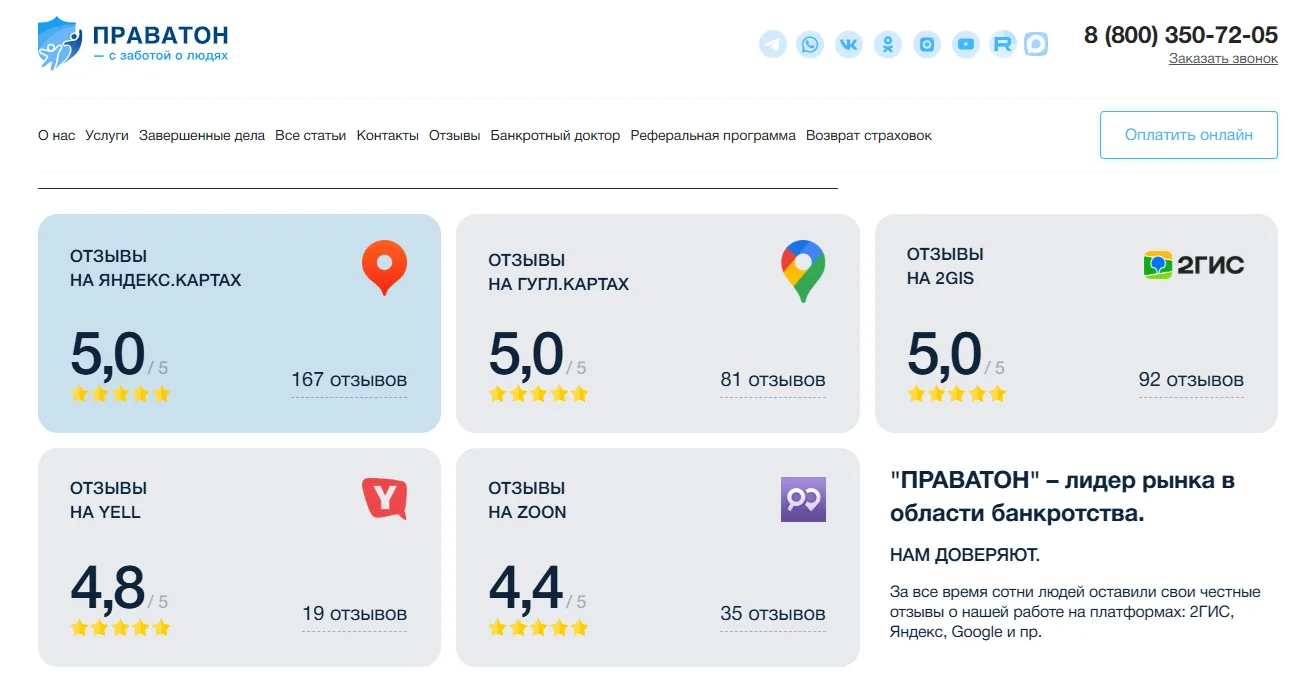Open the 'Все статьи' menu item
1313x699 pixels.
coord(311,135)
